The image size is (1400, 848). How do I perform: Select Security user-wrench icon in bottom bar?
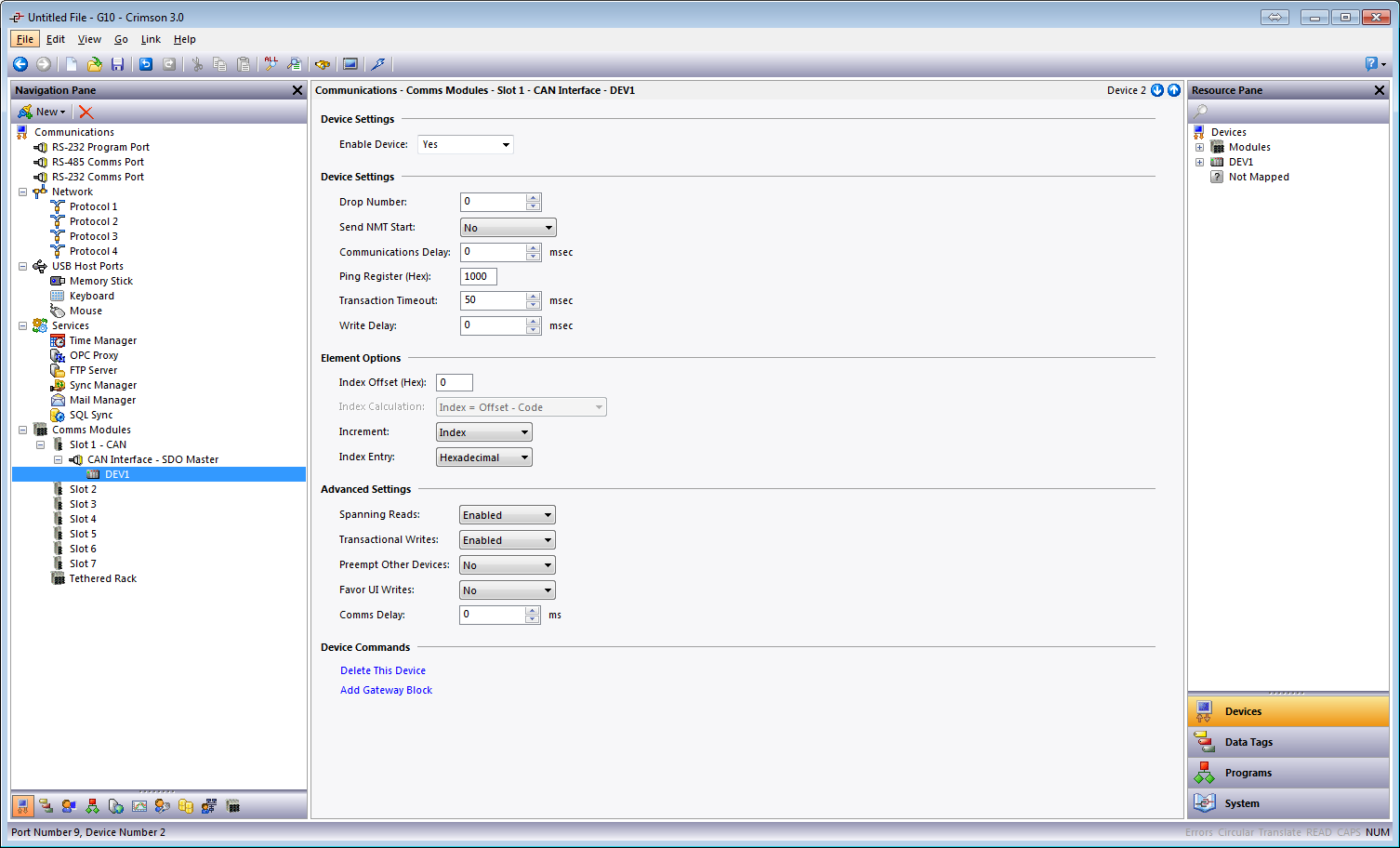[x=163, y=806]
